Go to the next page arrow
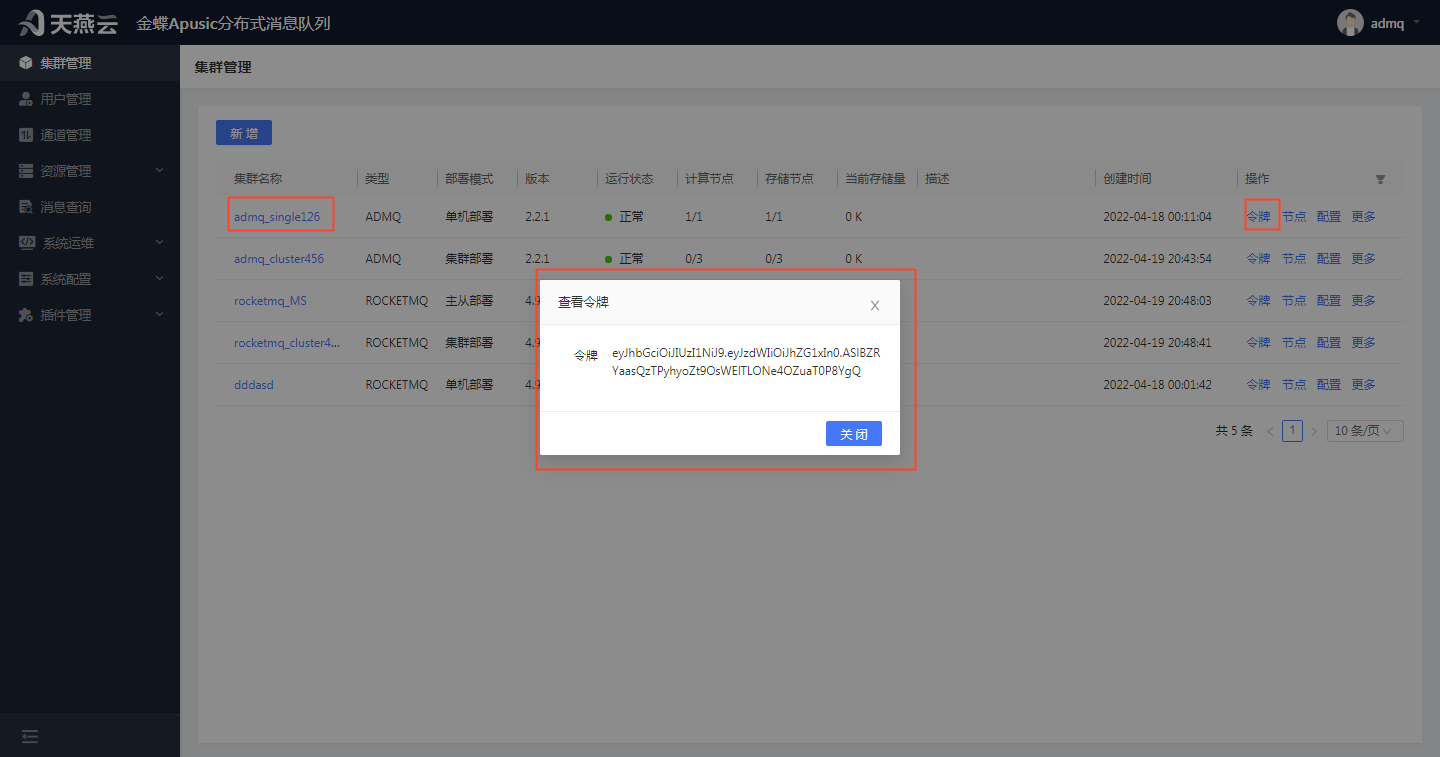 pyautogui.click(x=1314, y=431)
